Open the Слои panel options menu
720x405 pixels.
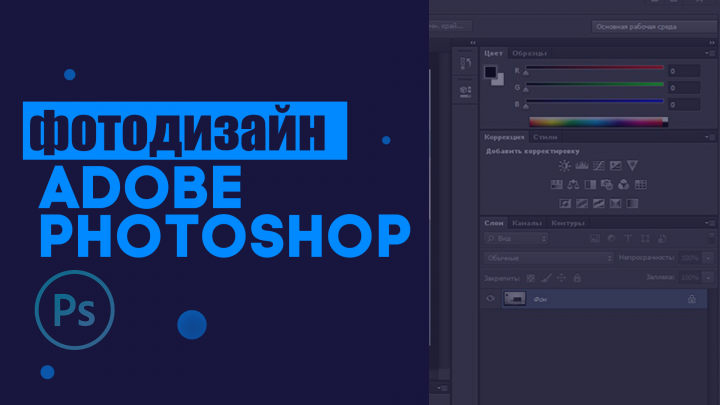pos(710,223)
